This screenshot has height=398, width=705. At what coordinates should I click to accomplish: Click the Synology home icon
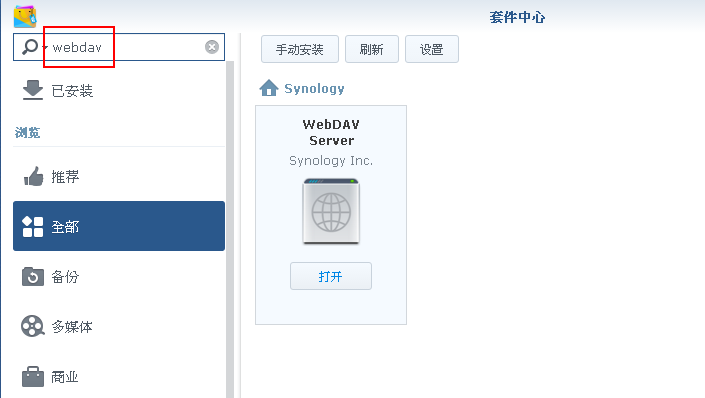coord(269,88)
